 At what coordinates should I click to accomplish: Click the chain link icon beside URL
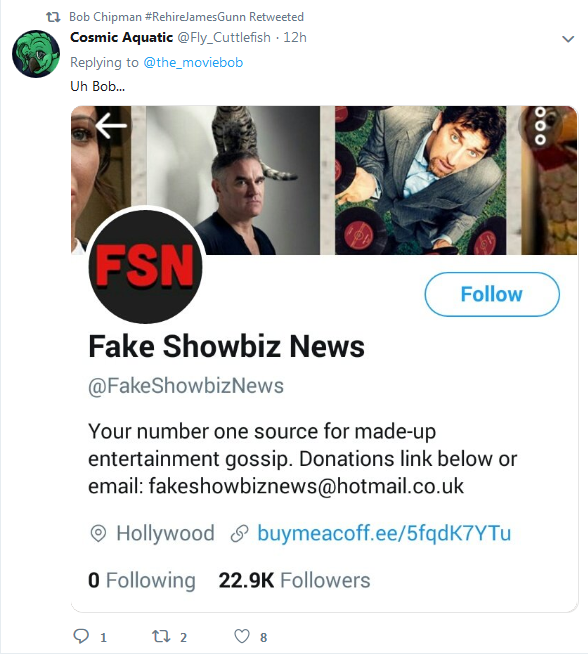[239, 533]
